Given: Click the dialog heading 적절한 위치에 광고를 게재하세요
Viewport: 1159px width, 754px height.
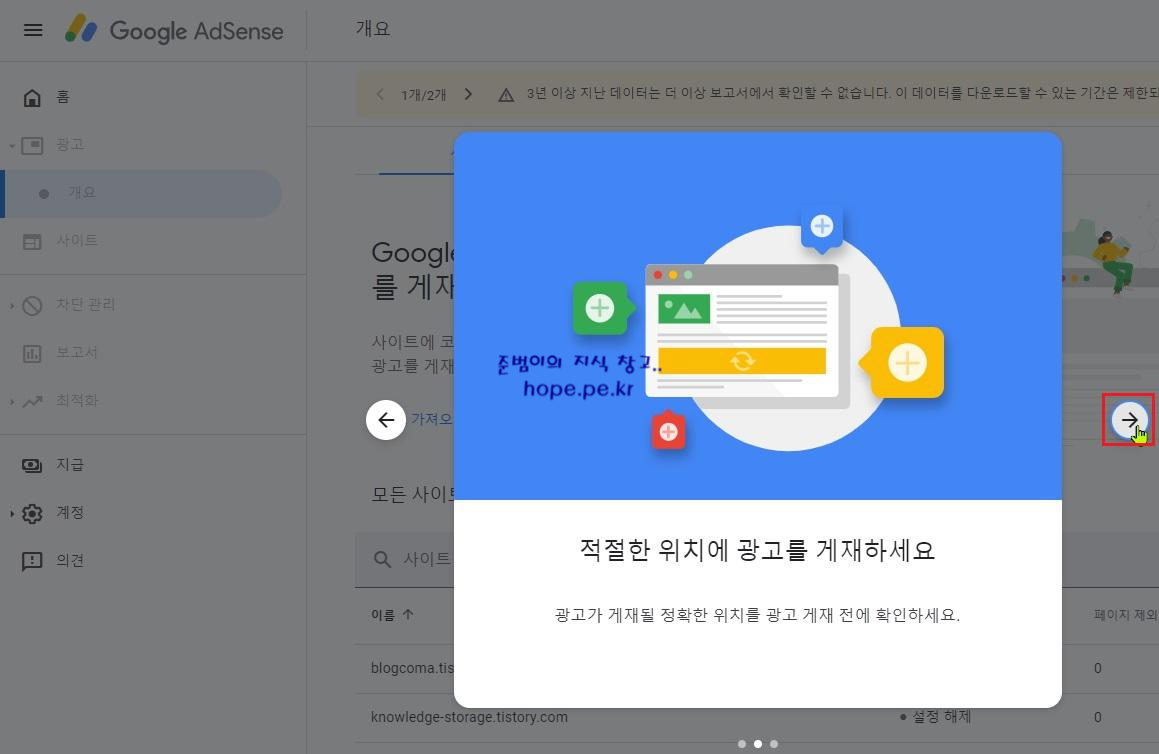Looking at the screenshot, I should (x=758, y=550).
